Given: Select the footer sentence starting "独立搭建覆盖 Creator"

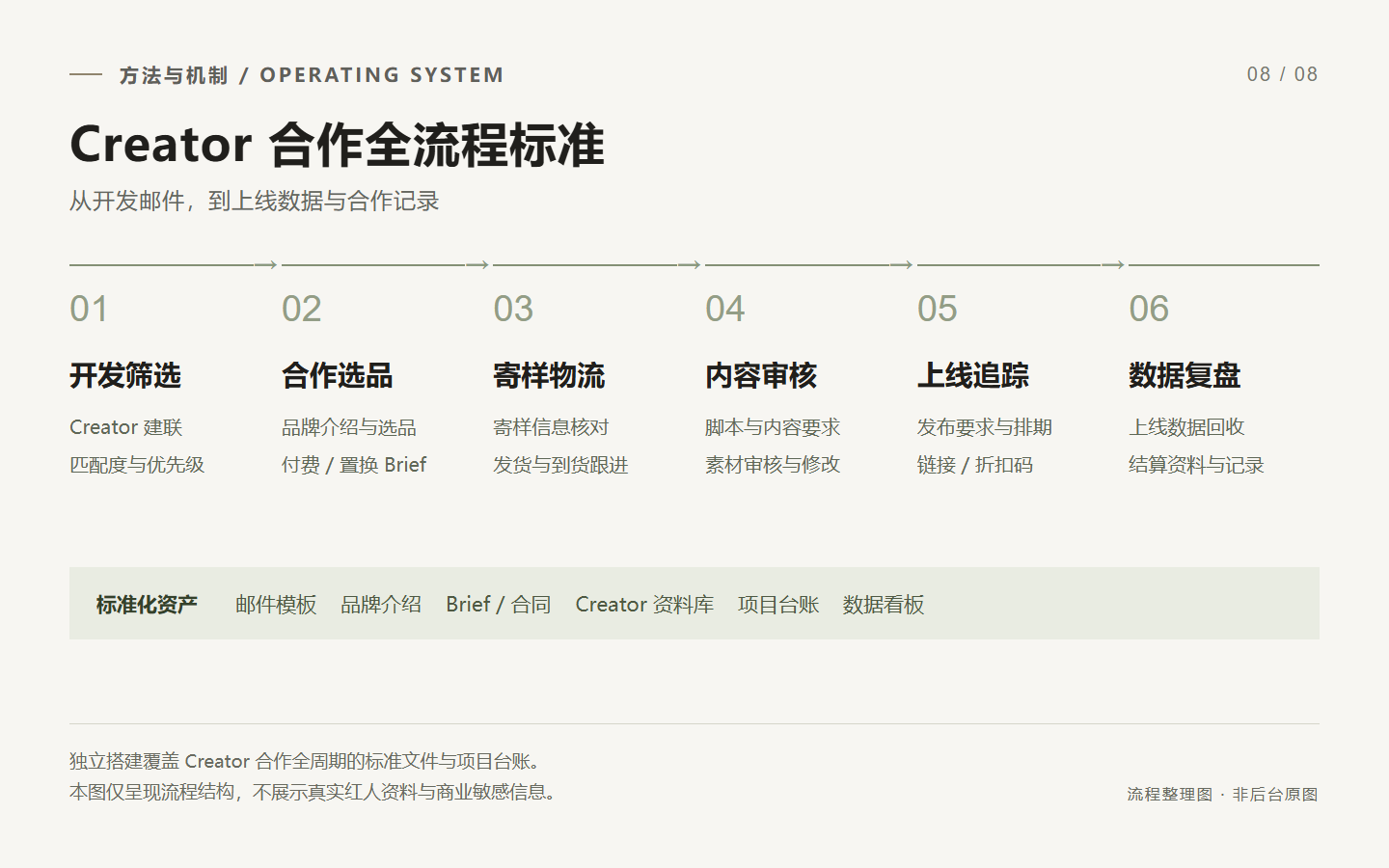Looking at the screenshot, I should (305, 761).
